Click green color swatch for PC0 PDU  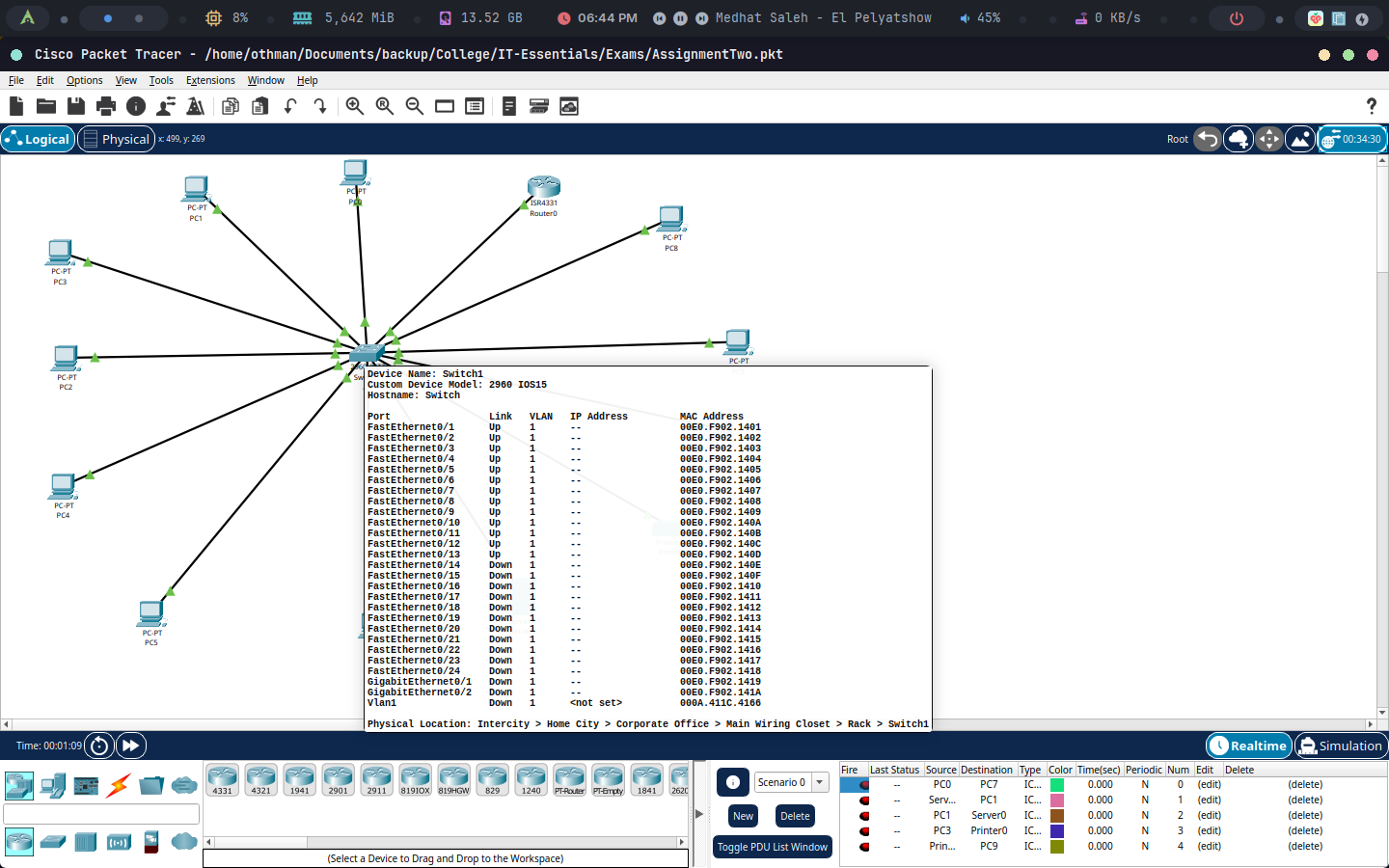(1057, 784)
